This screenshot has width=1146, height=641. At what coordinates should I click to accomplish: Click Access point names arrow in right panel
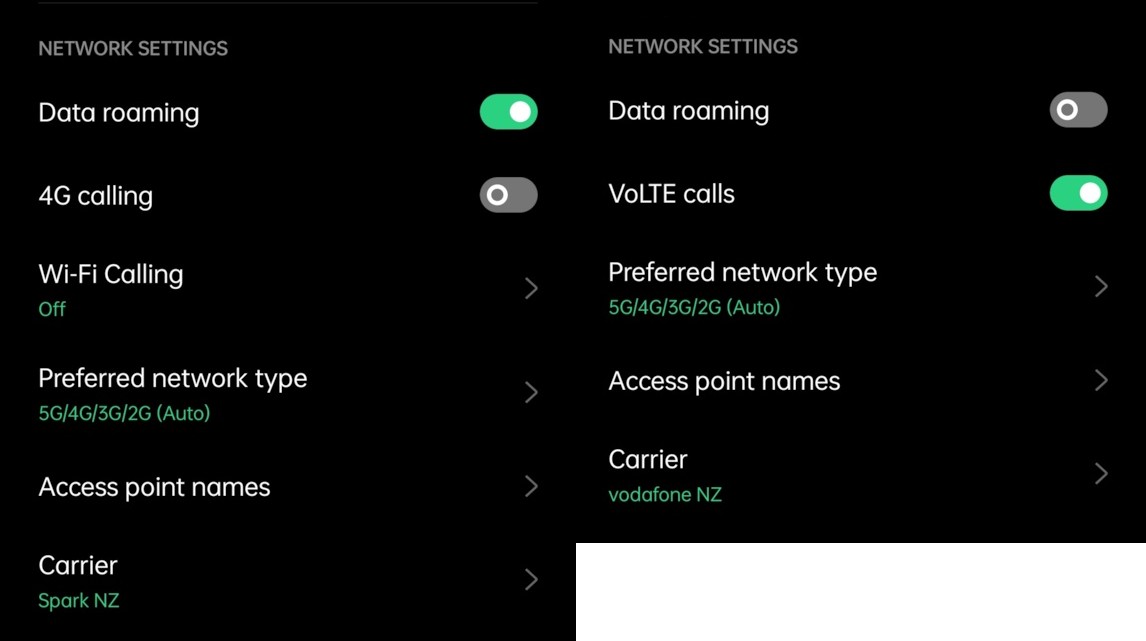coord(1101,381)
